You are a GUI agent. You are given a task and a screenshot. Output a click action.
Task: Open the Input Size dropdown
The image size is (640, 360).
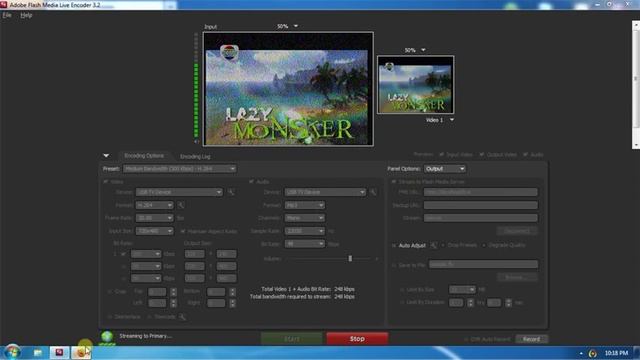(x=155, y=231)
